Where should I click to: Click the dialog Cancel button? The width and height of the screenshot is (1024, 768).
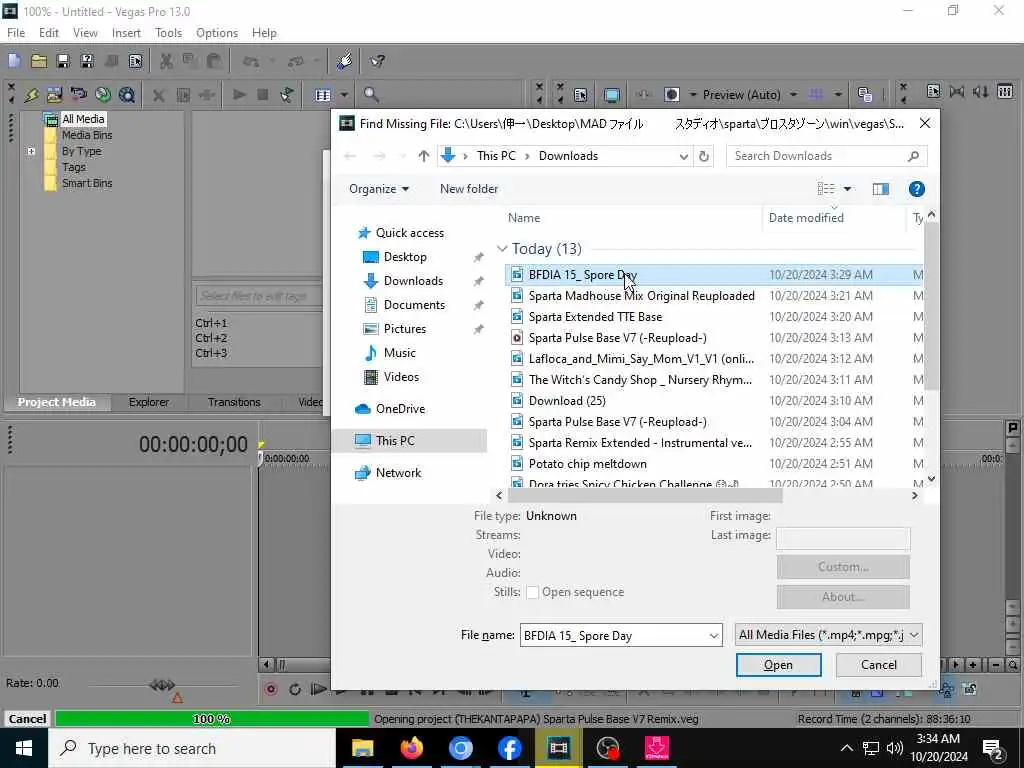pos(878,665)
